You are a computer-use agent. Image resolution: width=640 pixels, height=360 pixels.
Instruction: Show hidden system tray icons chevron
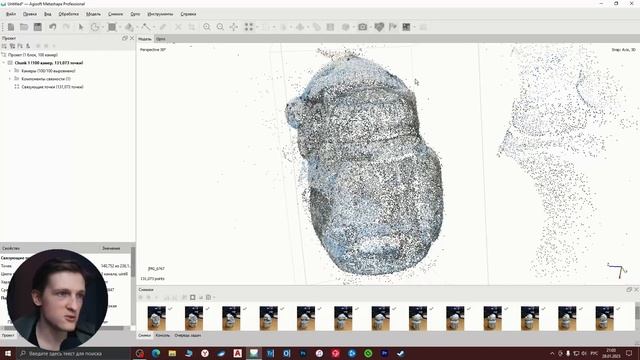[552, 353]
